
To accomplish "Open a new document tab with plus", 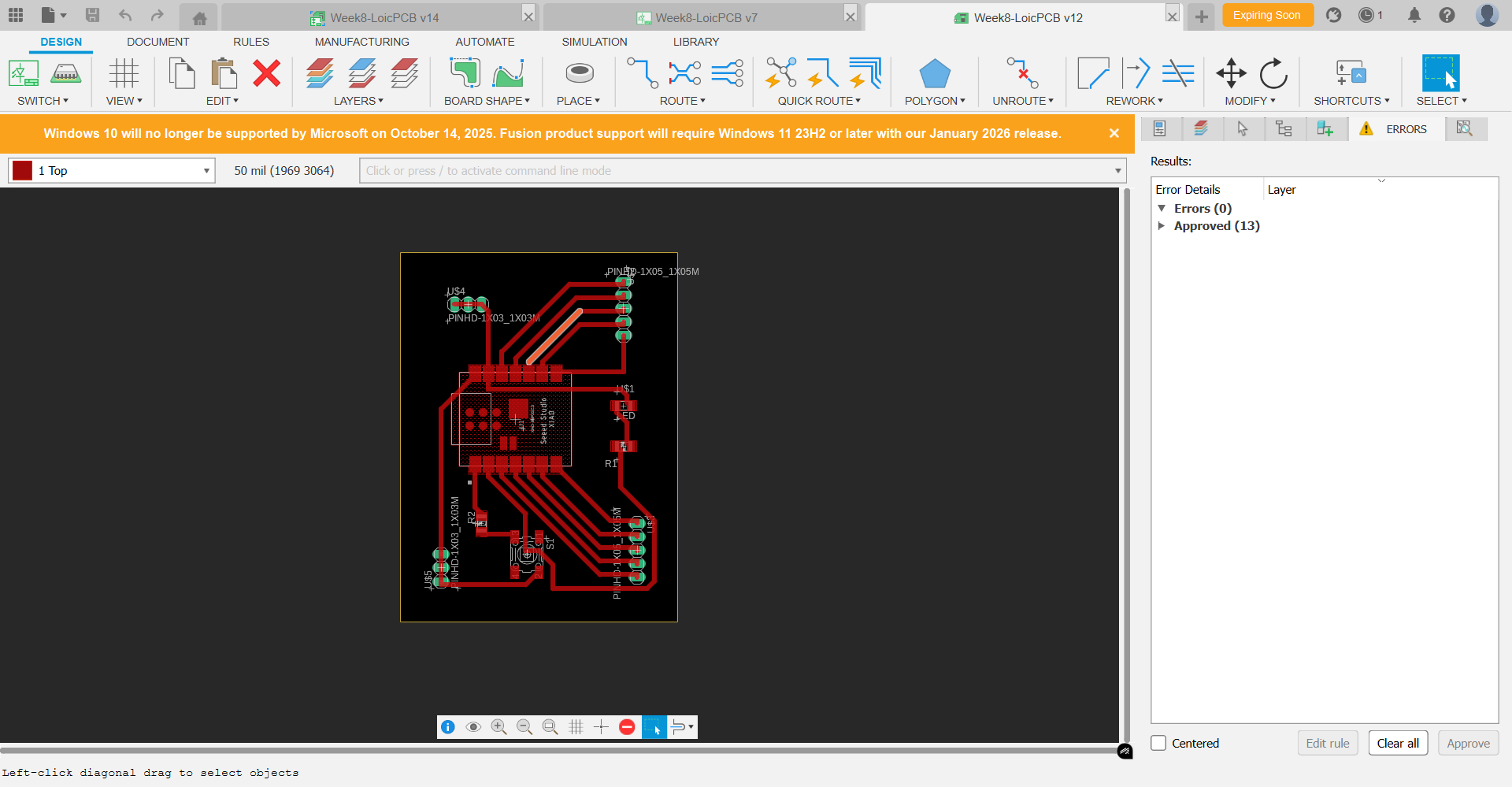I will tap(1202, 17).
